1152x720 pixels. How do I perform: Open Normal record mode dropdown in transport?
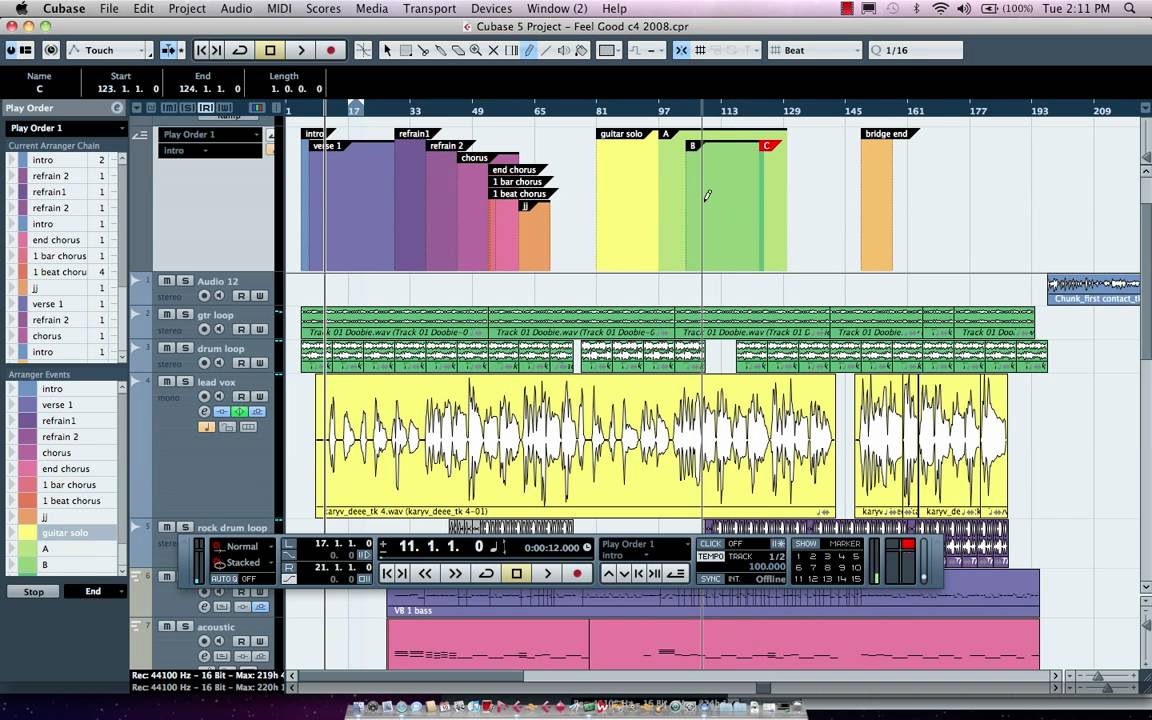pos(242,547)
